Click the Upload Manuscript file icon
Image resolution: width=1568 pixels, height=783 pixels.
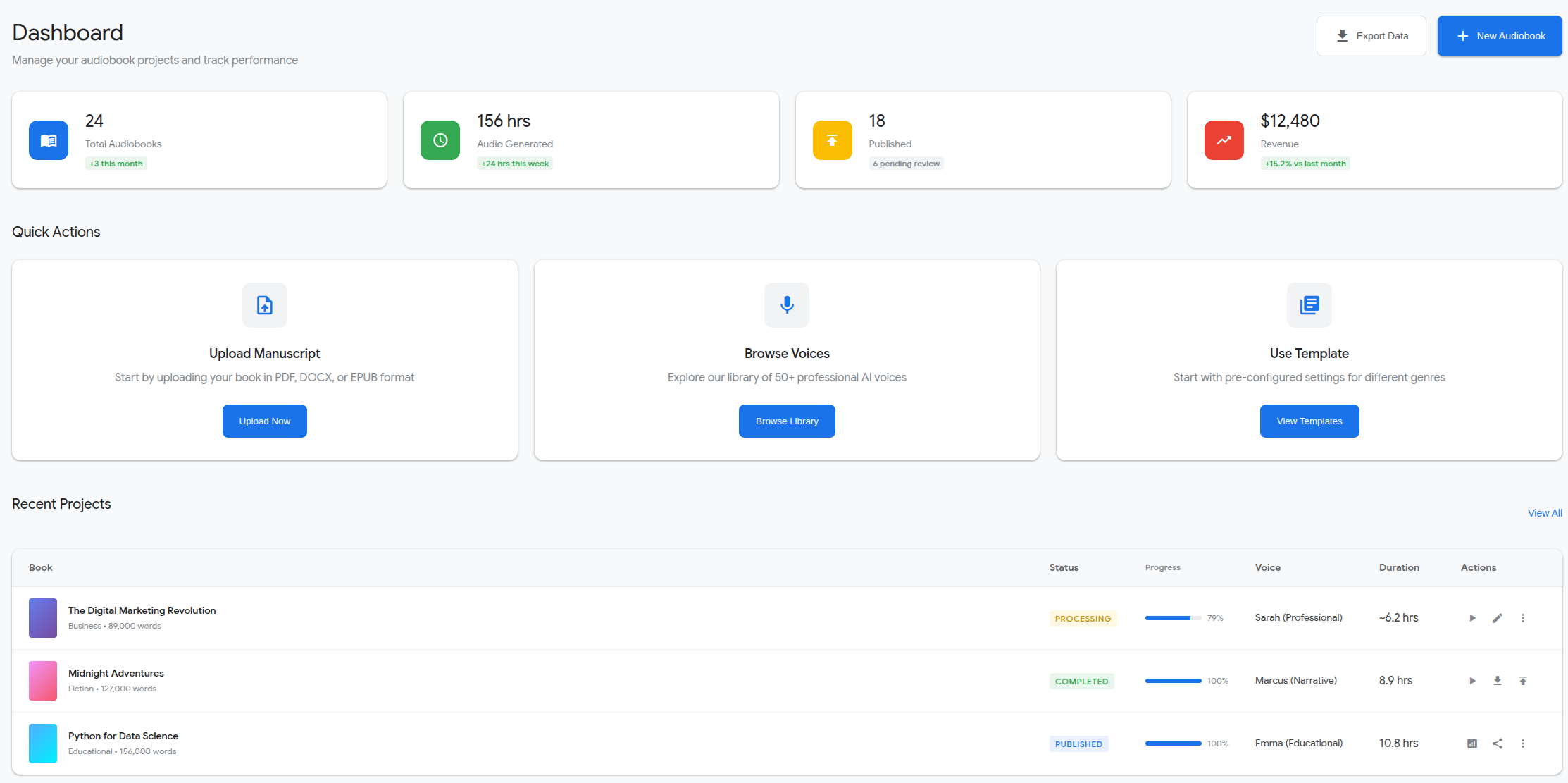click(x=265, y=305)
